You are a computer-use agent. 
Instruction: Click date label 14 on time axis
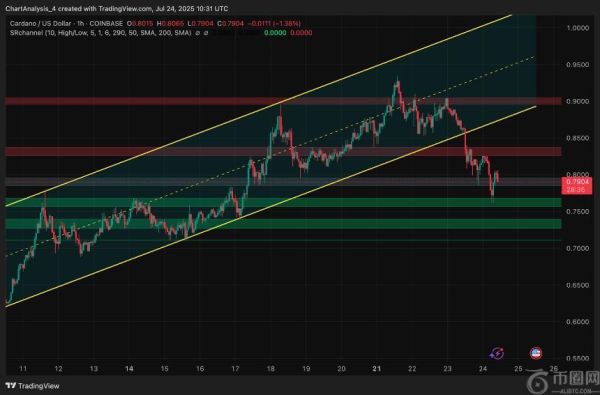click(129, 369)
